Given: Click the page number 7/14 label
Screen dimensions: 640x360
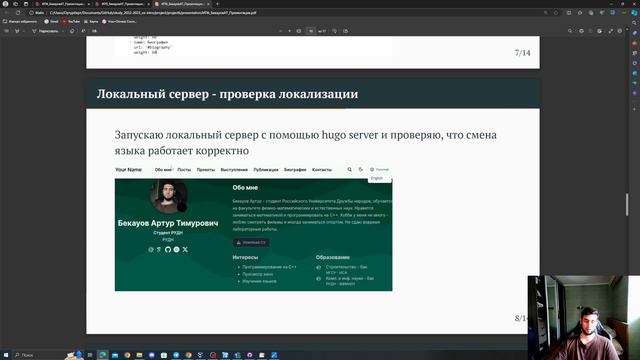Looking at the screenshot, I should 522,53.
